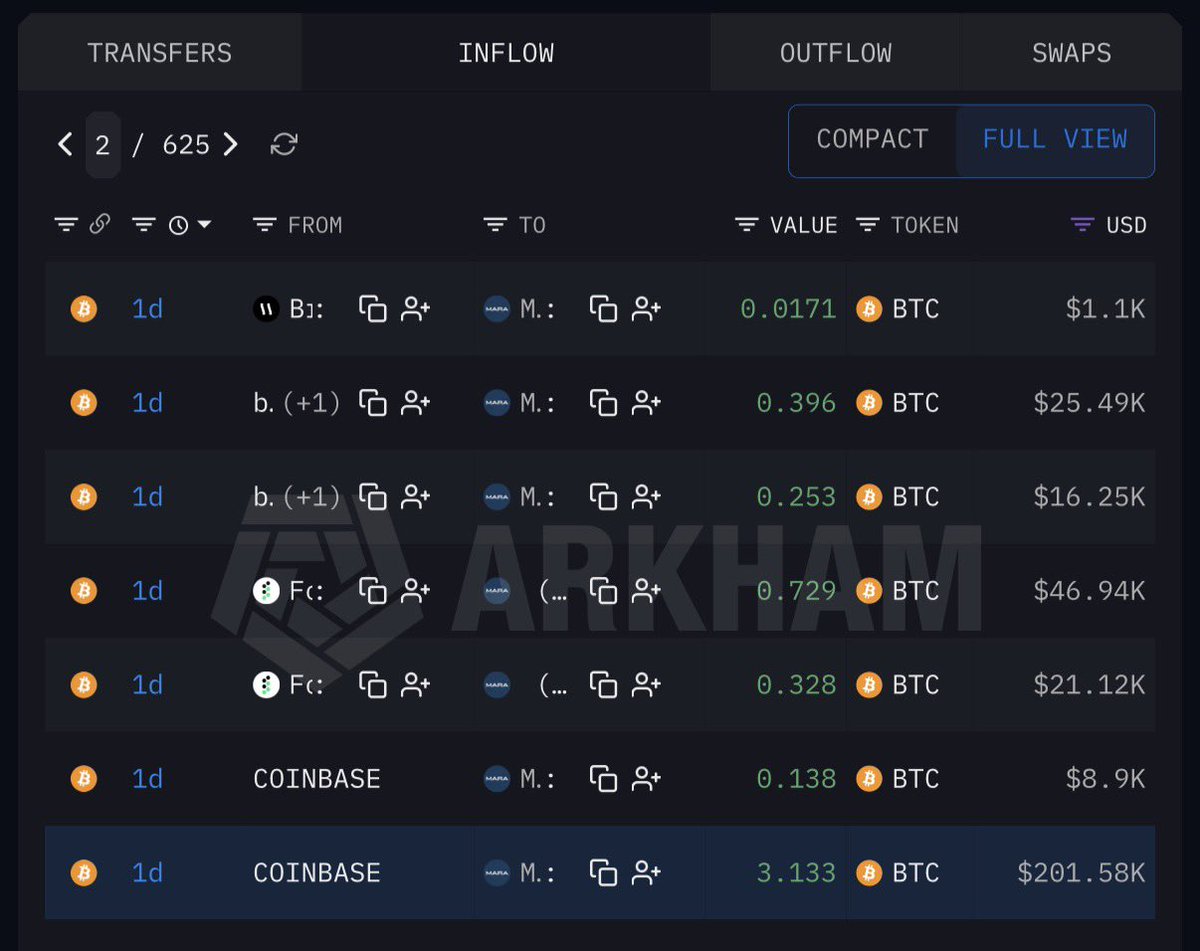The width and height of the screenshot is (1200, 951).
Task: Open COINBASE sender in $201.58K row
Action: 317,873
